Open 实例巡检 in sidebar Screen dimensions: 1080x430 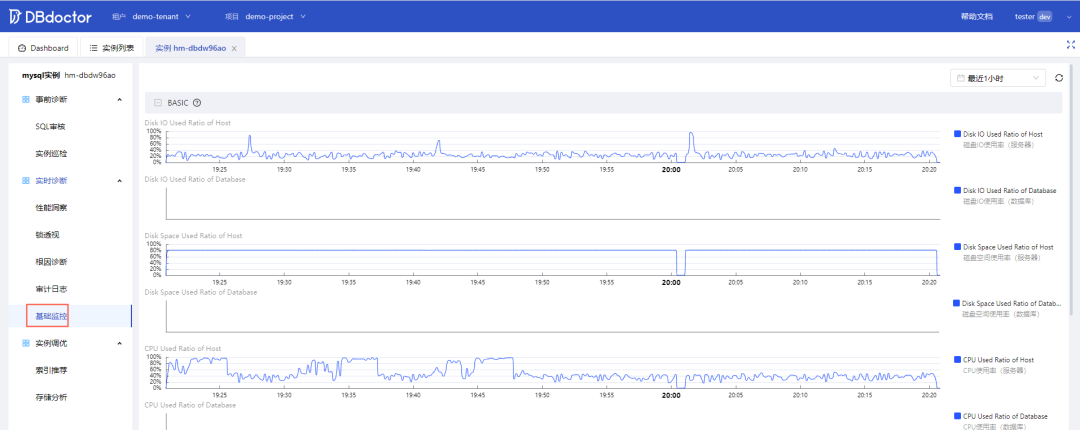(x=51, y=154)
